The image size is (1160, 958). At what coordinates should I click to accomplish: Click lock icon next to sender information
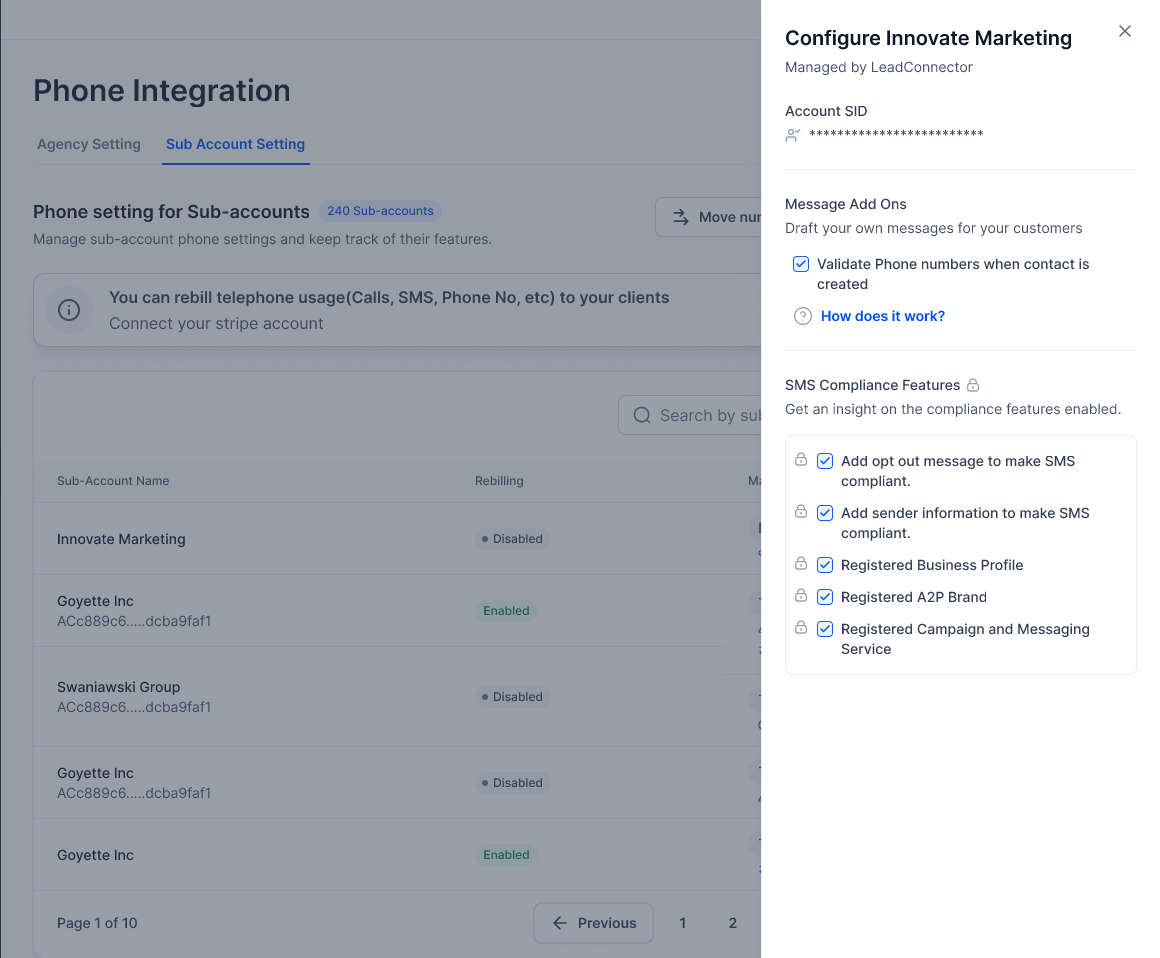coord(801,511)
